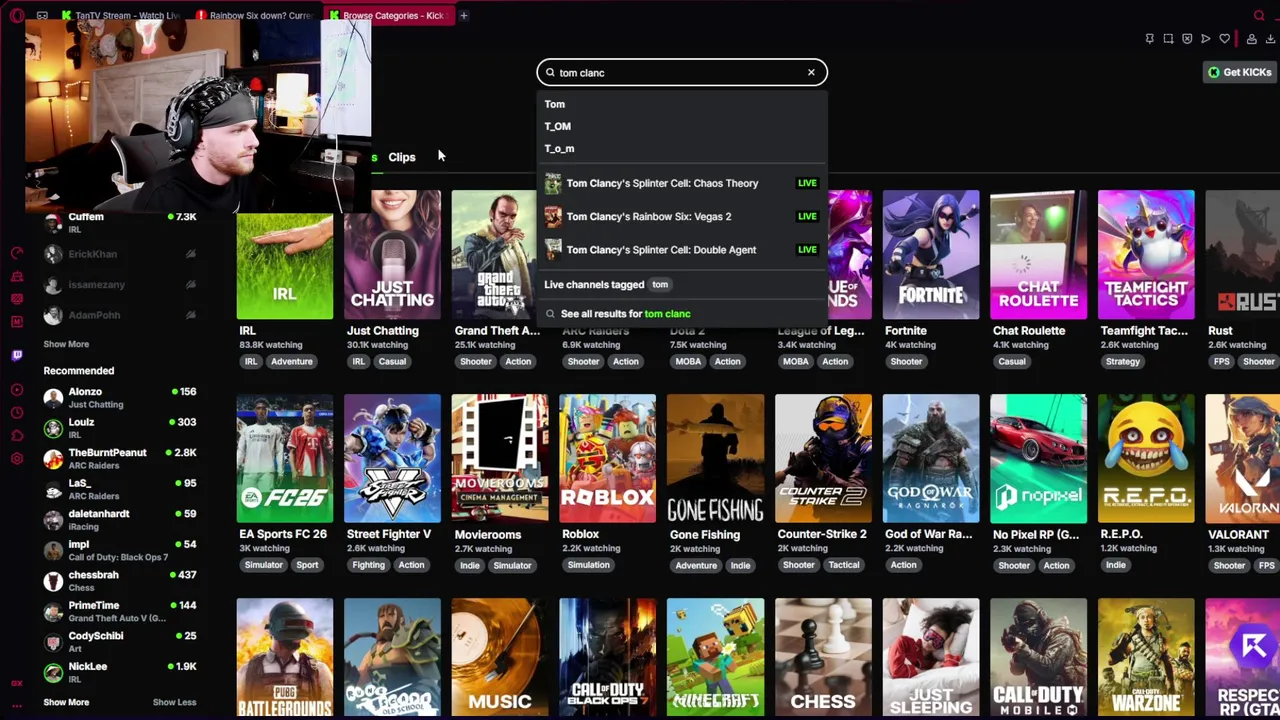Choose the 'Tom' search suggestion

[555, 104]
